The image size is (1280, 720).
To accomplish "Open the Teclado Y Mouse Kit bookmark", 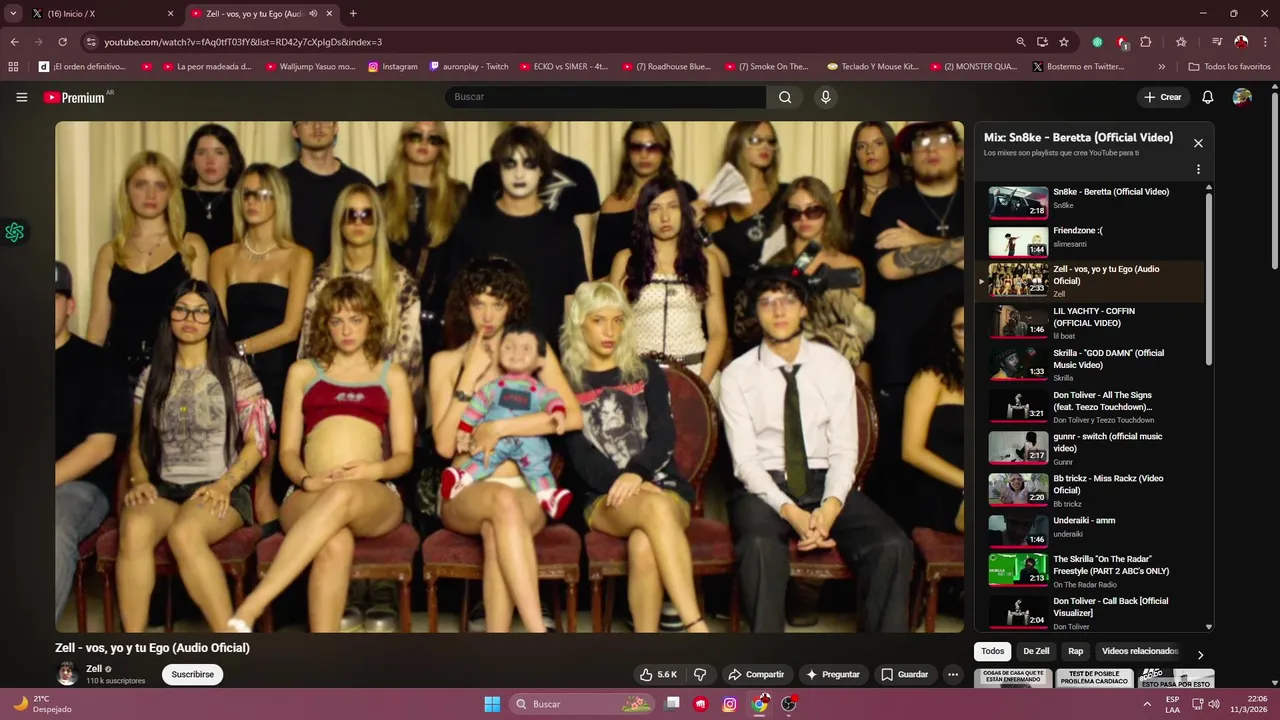I will (x=873, y=67).
